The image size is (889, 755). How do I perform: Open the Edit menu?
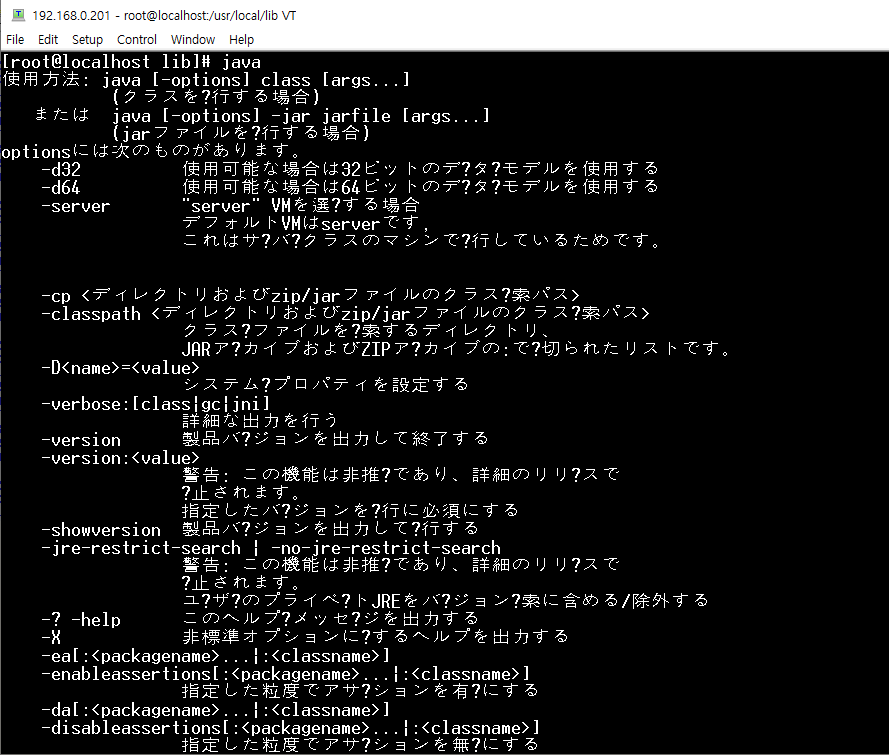tap(48, 40)
